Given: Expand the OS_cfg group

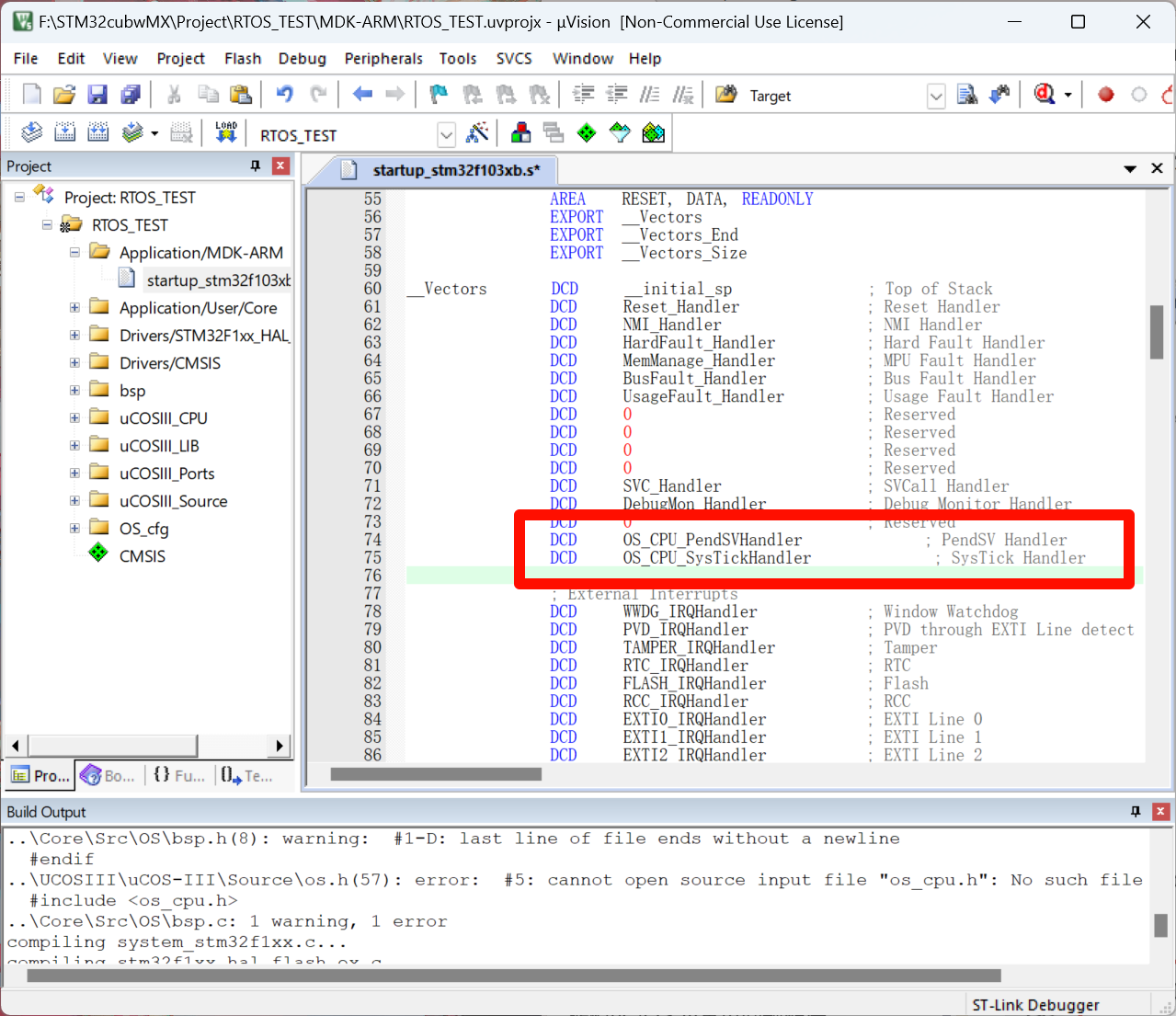Looking at the screenshot, I should coord(74,529).
